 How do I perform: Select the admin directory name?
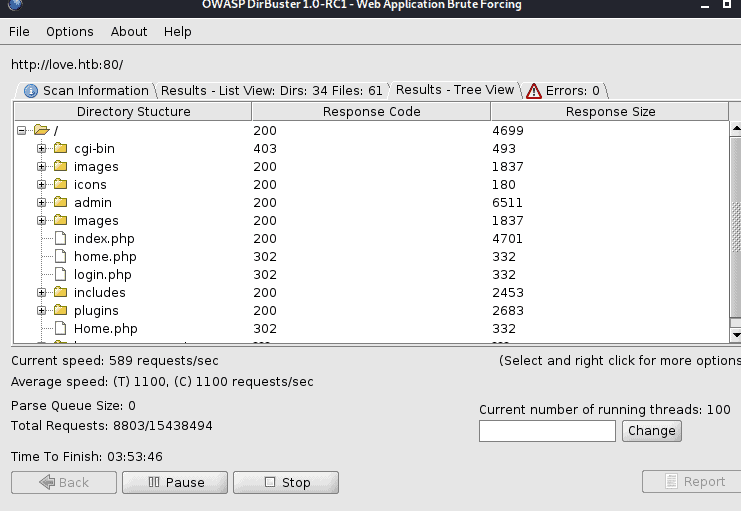[x=93, y=202]
